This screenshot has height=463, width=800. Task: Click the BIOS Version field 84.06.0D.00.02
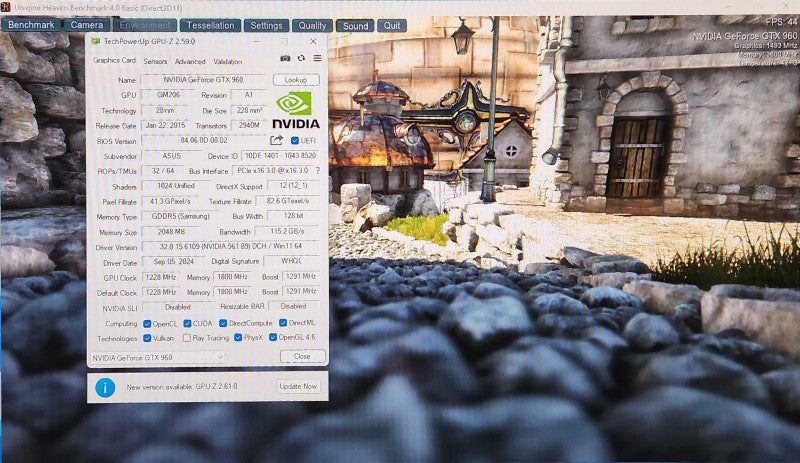click(204, 140)
